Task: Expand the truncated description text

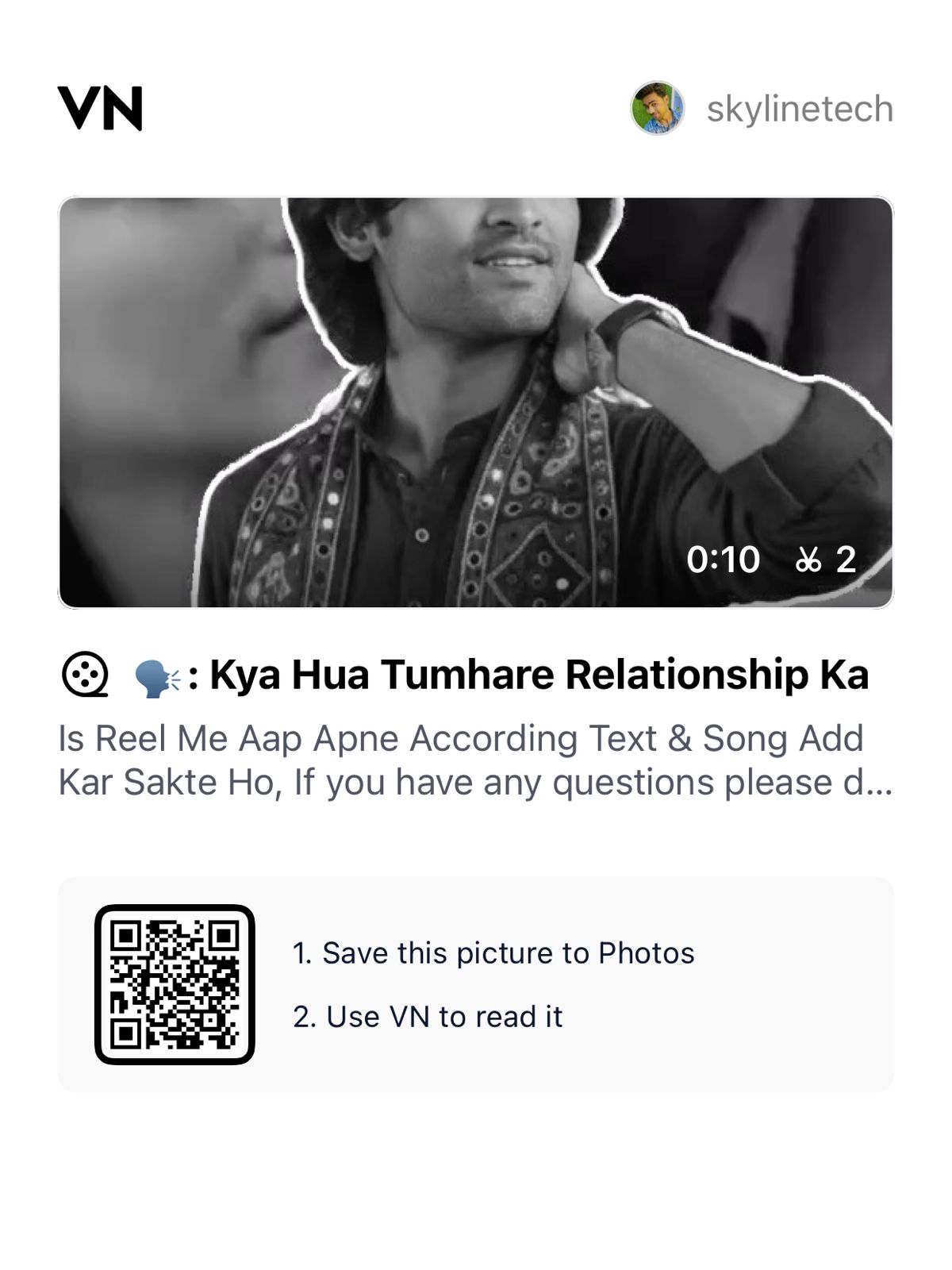Action: (x=476, y=762)
